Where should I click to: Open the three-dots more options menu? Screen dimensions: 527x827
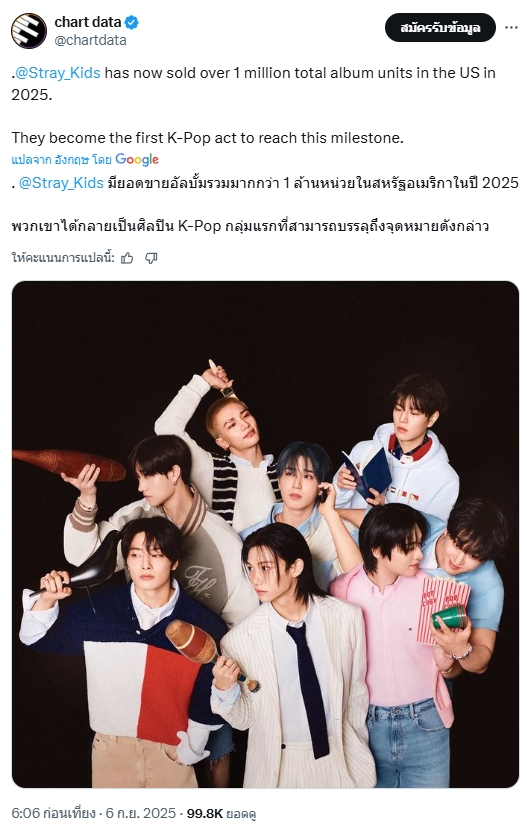511,27
